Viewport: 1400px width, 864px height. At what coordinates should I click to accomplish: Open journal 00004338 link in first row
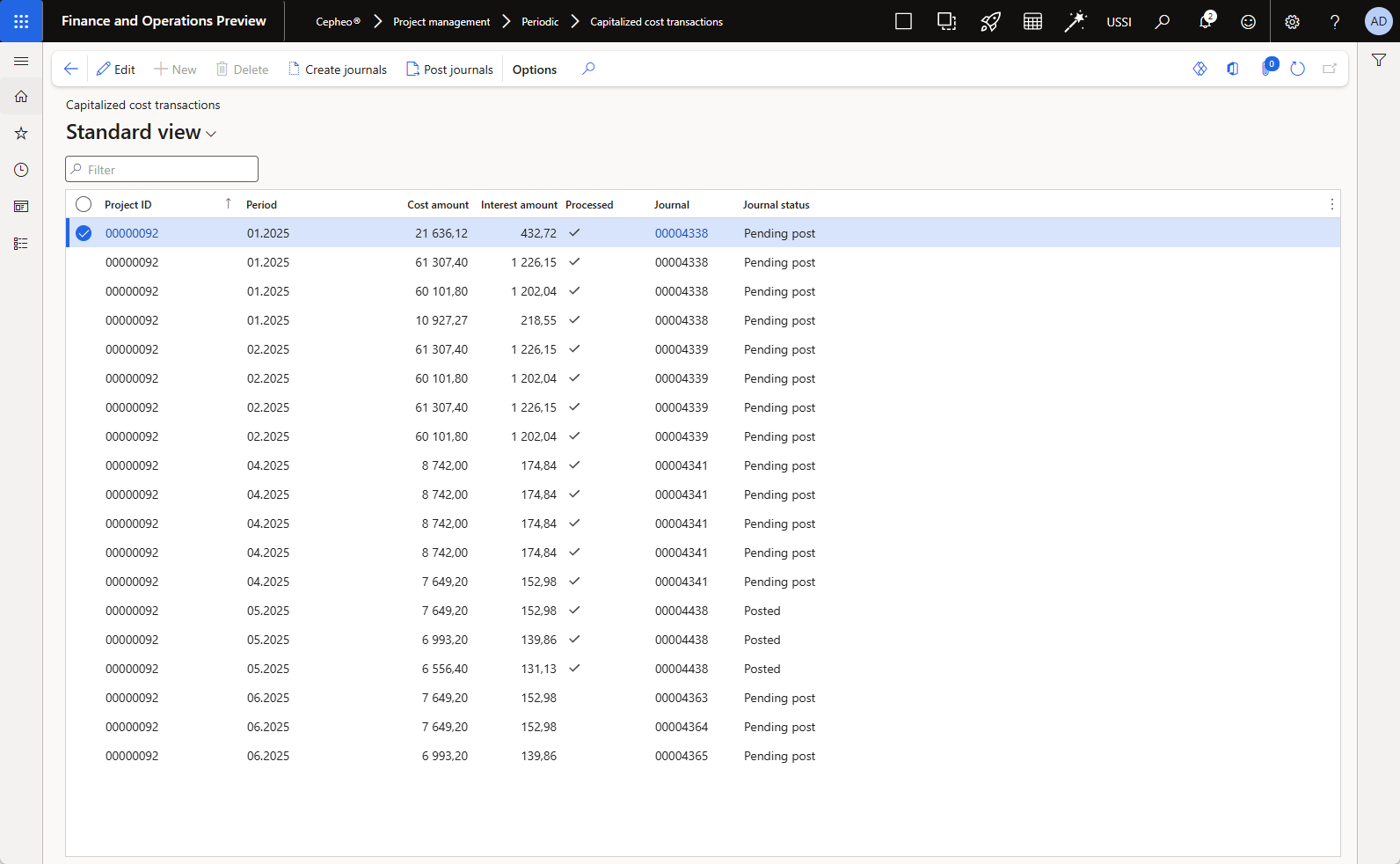pyautogui.click(x=681, y=233)
